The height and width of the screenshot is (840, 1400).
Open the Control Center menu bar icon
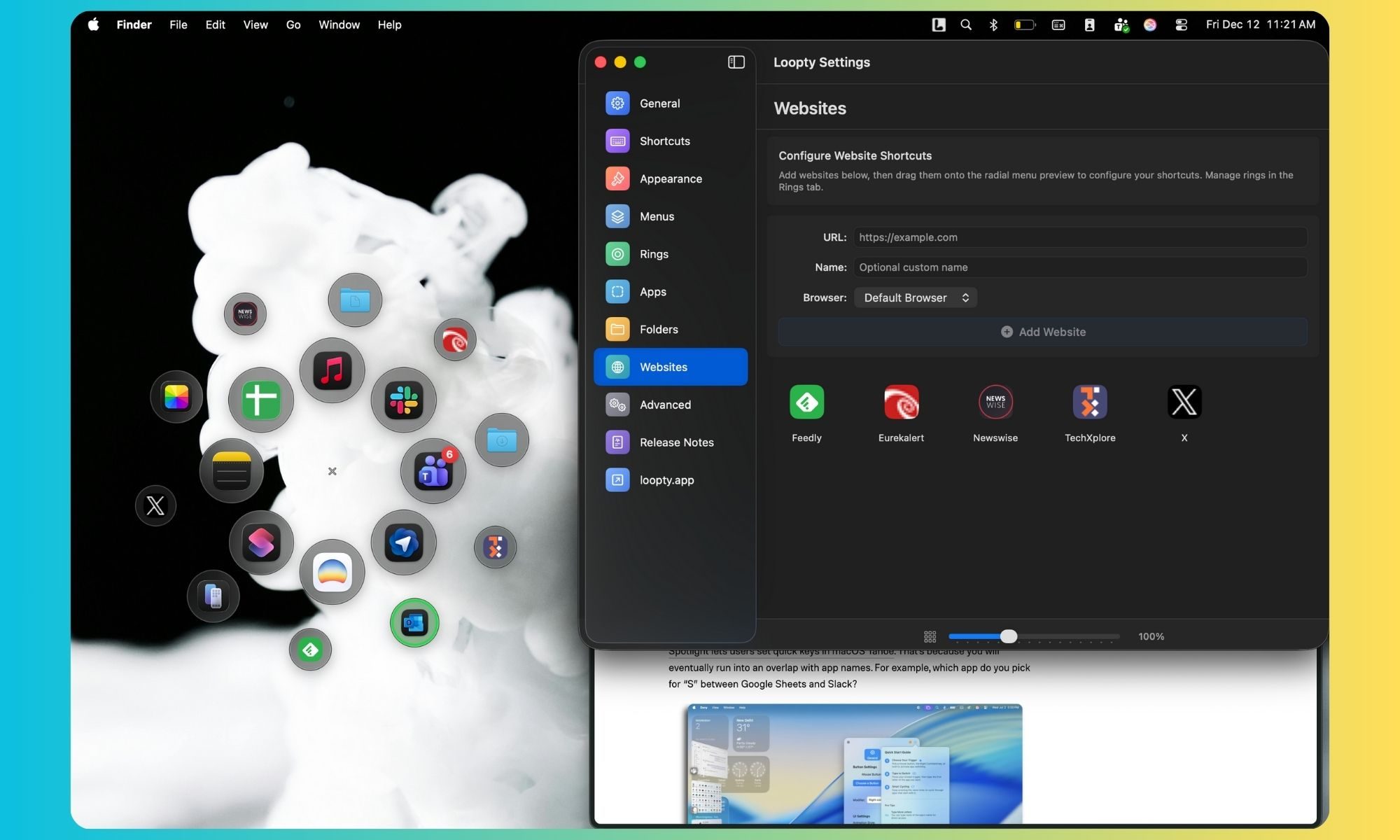click(1181, 24)
